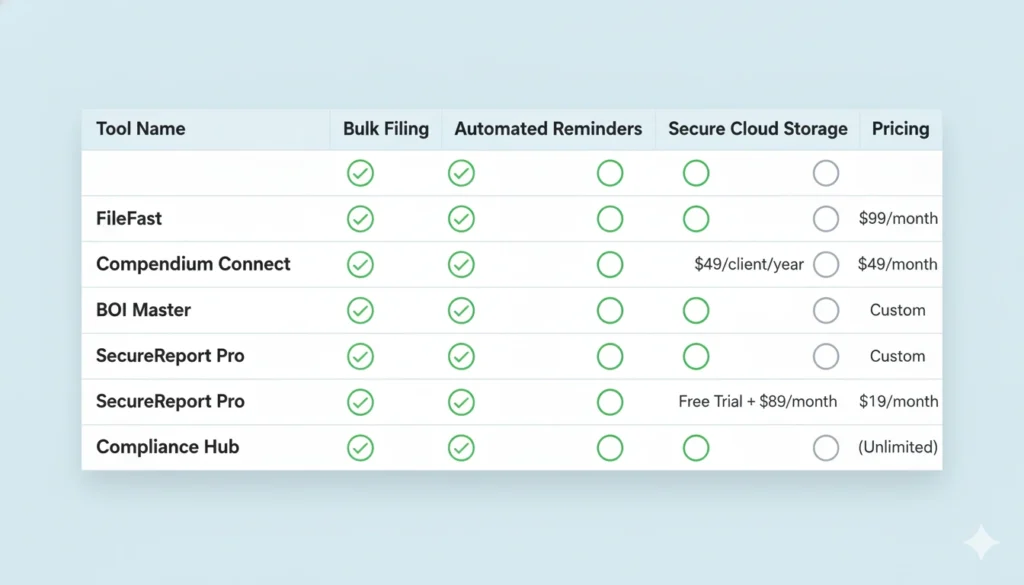Screen dimensions: 1024x585
Task: Open the BOI Master tool name
Action: (143, 310)
